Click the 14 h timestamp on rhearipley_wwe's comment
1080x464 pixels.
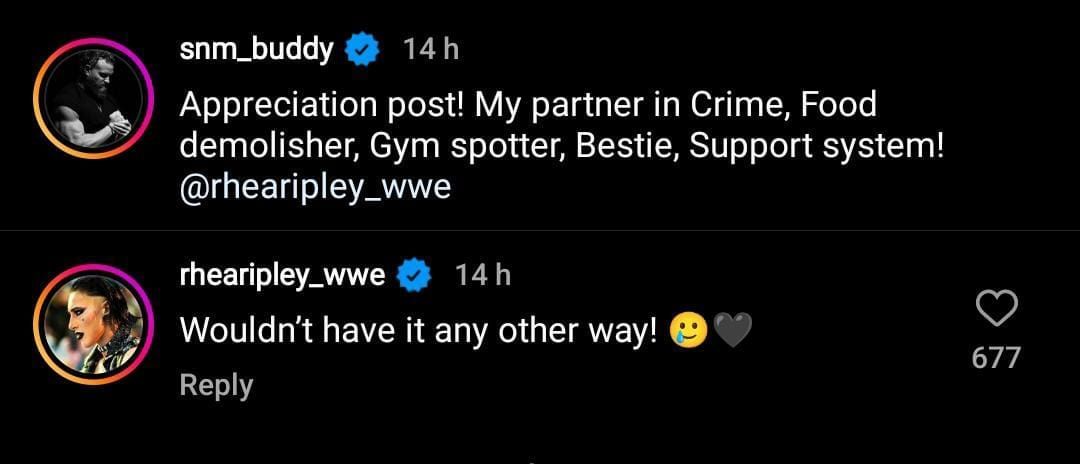coord(482,276)
